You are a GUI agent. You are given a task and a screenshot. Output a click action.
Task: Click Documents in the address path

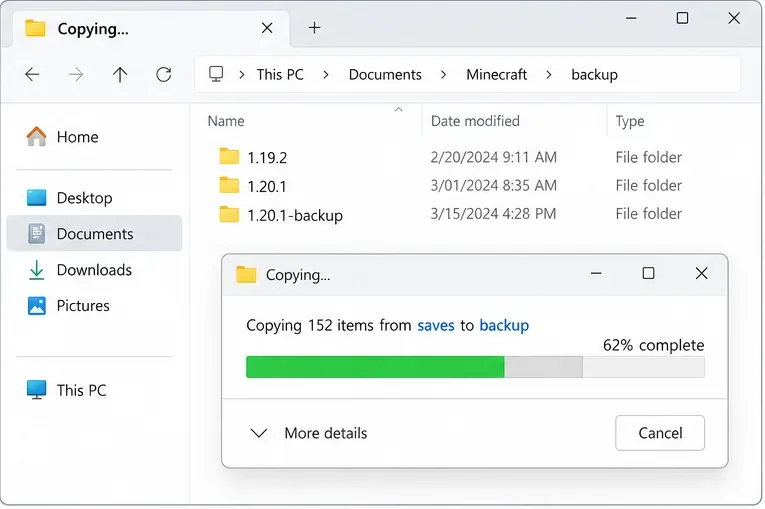(385, 75)
